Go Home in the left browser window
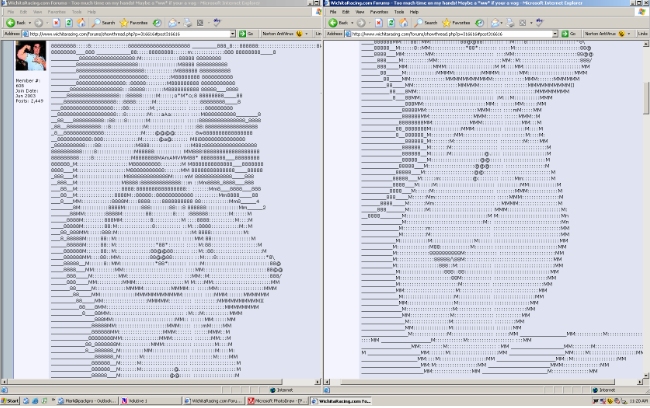 point(81,23)
